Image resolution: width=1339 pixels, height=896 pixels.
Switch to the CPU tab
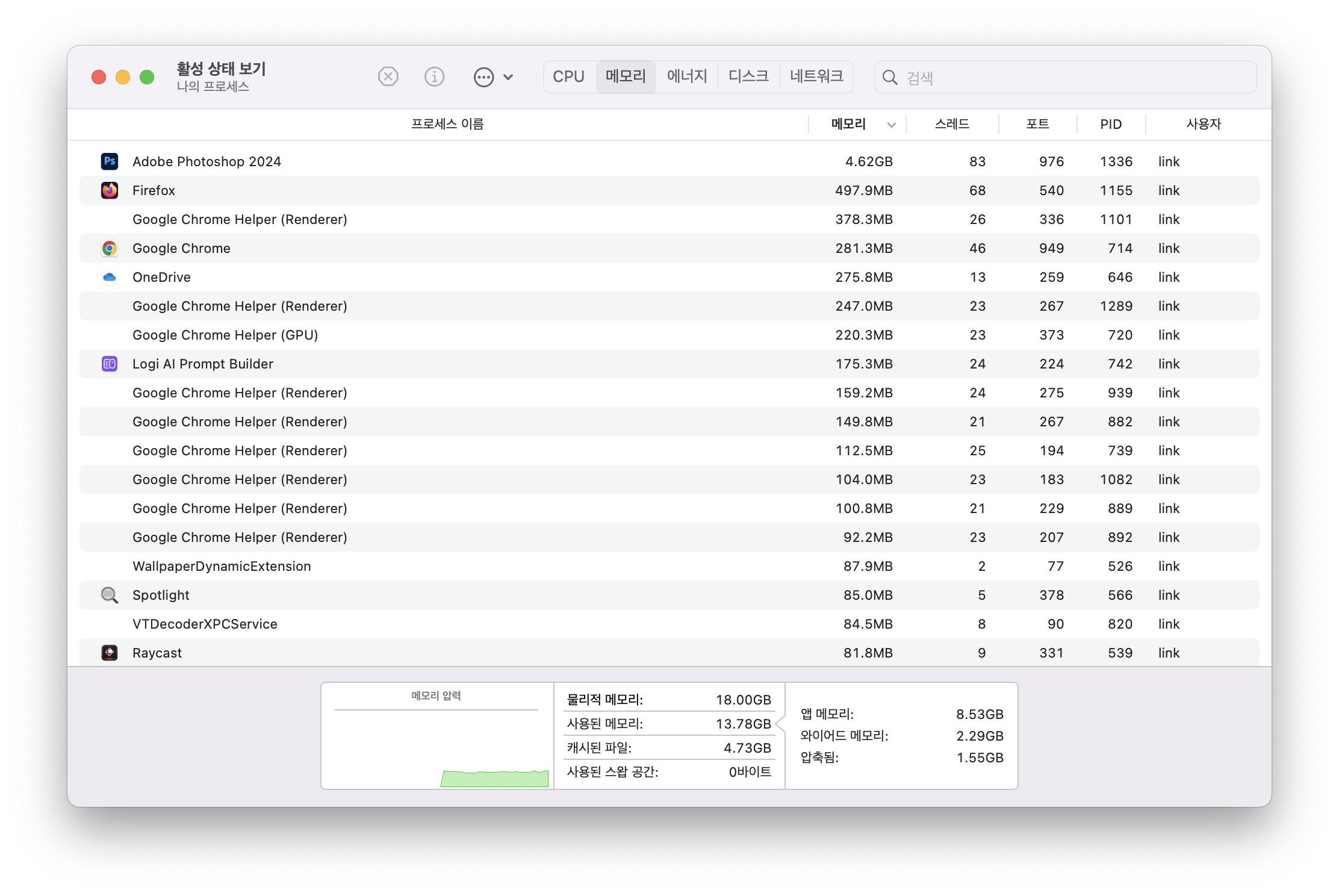point(568,76)
